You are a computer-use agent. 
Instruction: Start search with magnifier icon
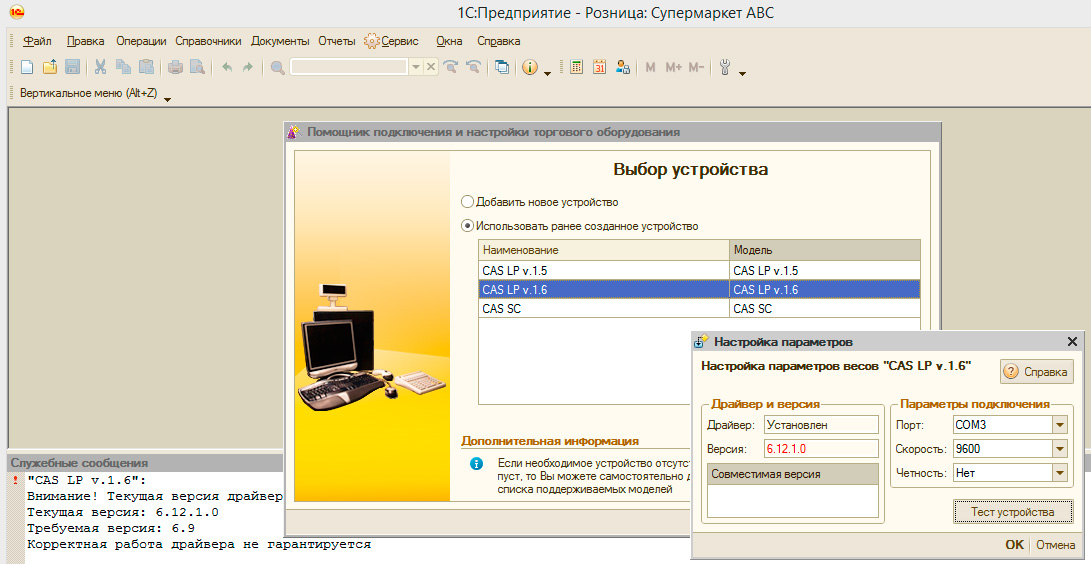[278, 67]
